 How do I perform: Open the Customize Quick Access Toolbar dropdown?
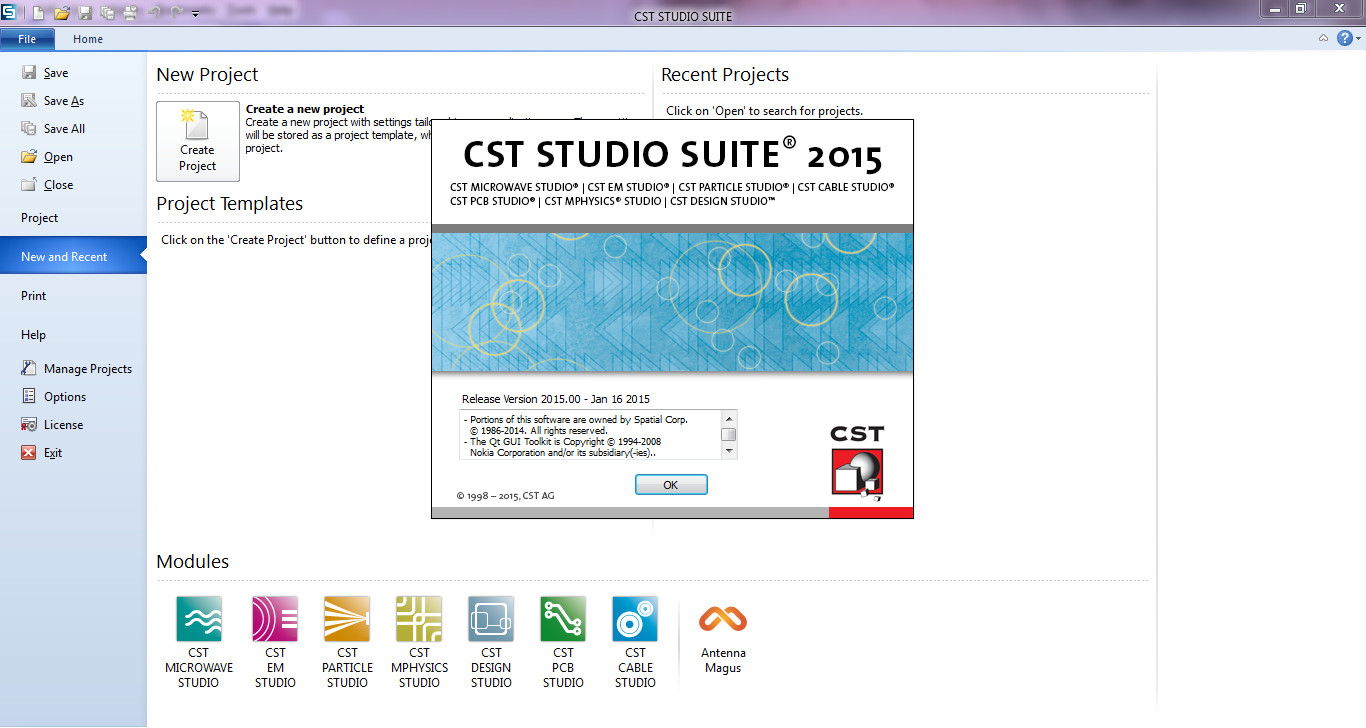[195, 14]
